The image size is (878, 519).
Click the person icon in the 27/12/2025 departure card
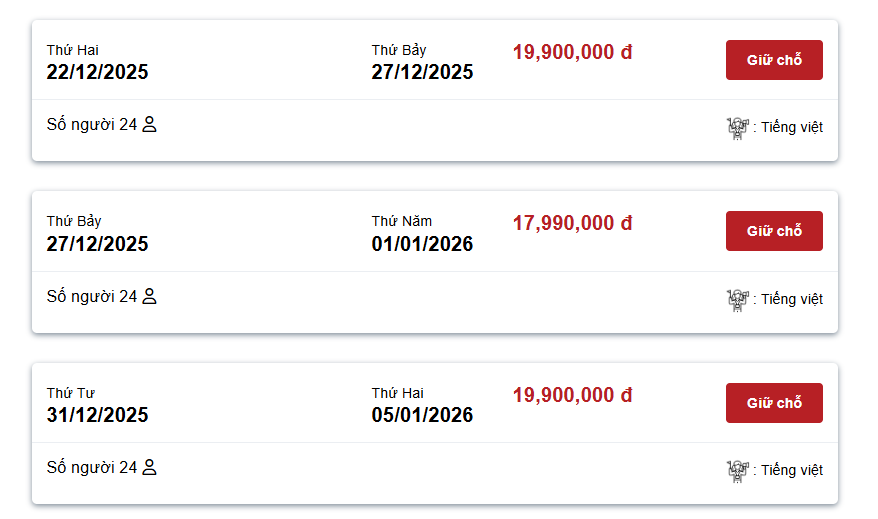pyautogui.click(x=150, y=296)
